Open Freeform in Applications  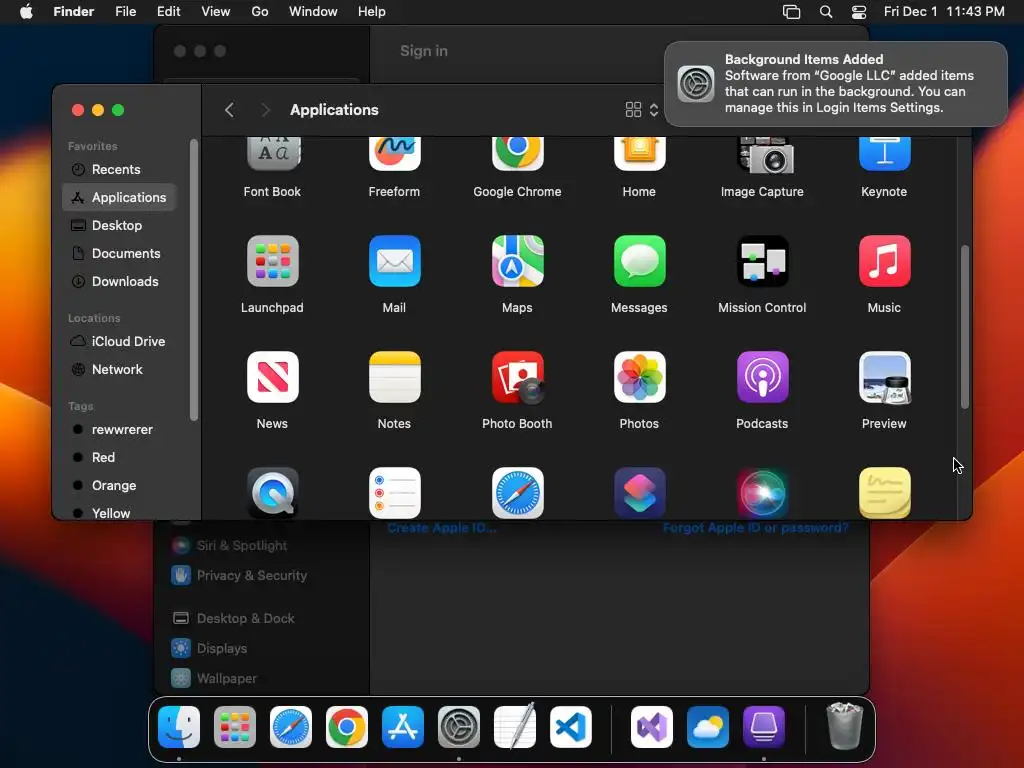394,154
